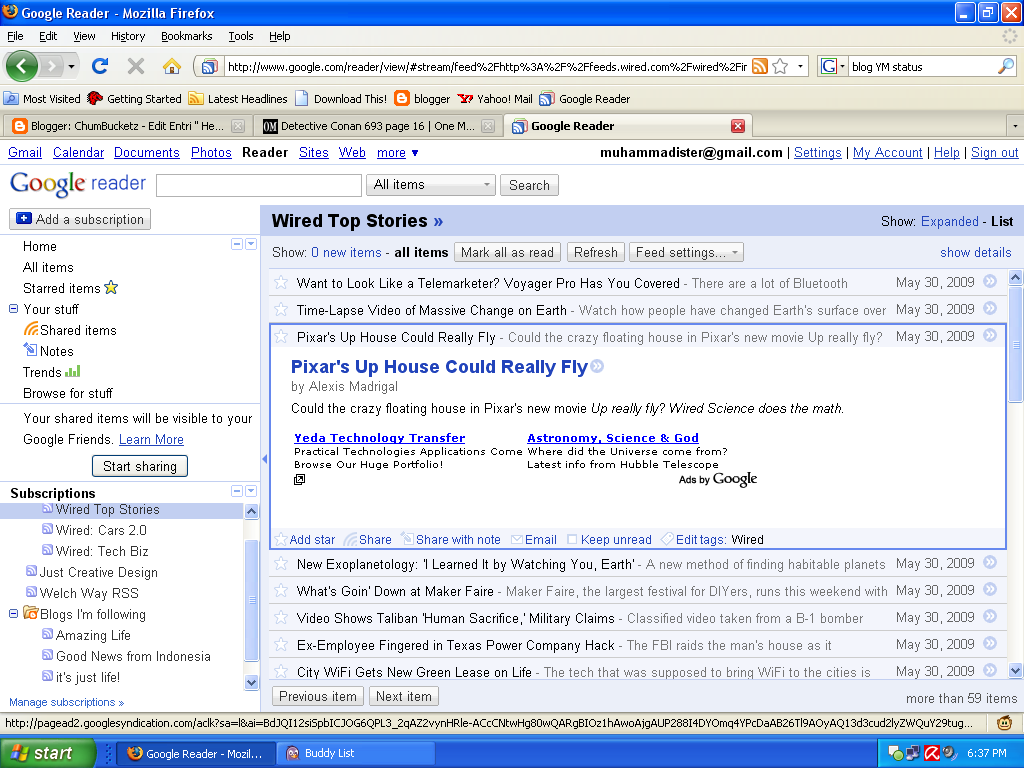Click the Refresh button
The width and height of the screenshot is (1024, 768).
pos(596,252)
